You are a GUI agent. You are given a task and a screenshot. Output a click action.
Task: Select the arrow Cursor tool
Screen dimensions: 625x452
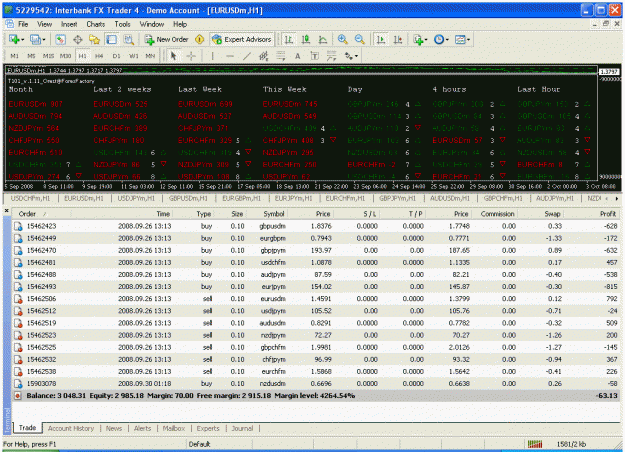[173, 56]
